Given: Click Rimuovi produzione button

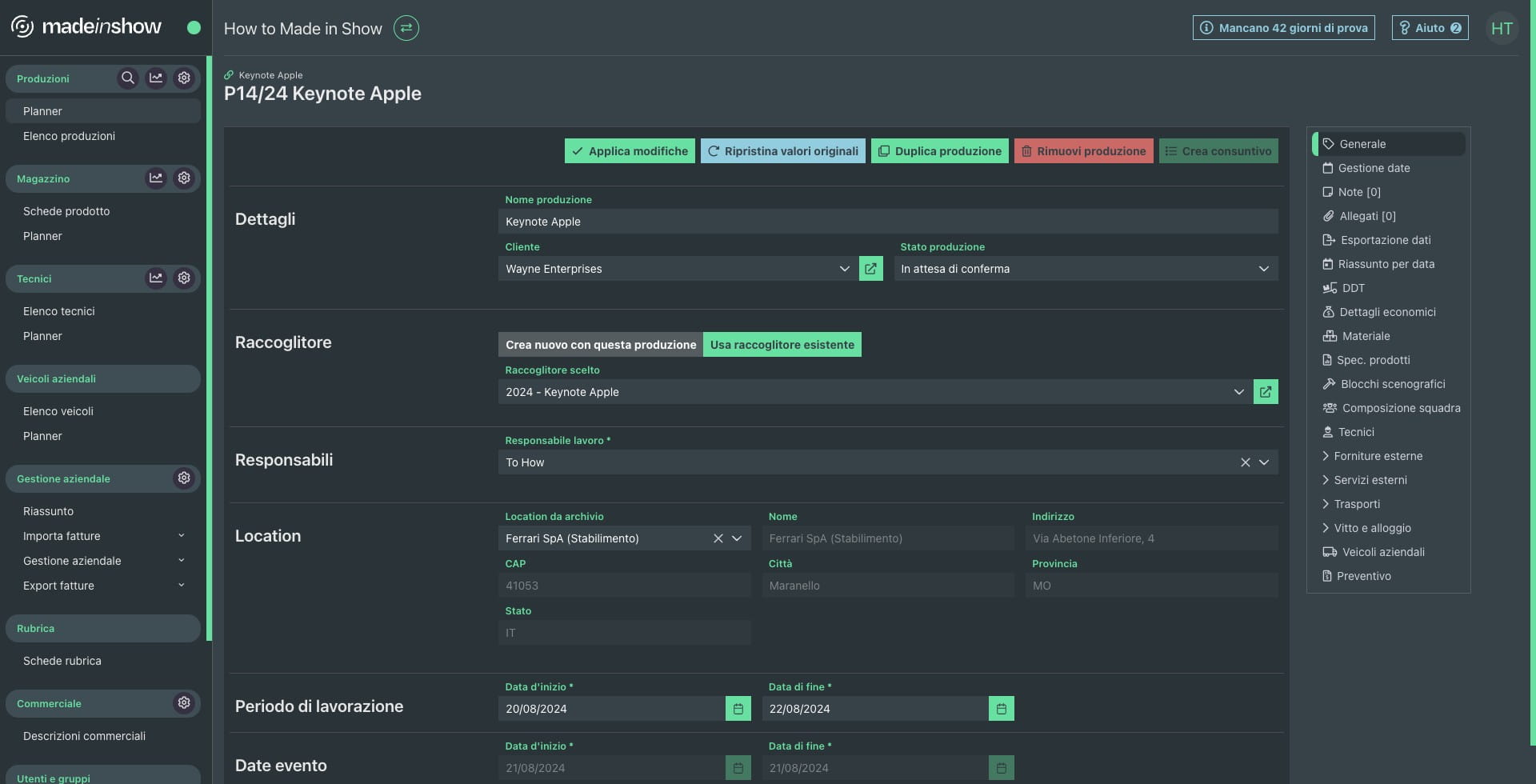Looking at the screenshot, I should (1084, 151).
